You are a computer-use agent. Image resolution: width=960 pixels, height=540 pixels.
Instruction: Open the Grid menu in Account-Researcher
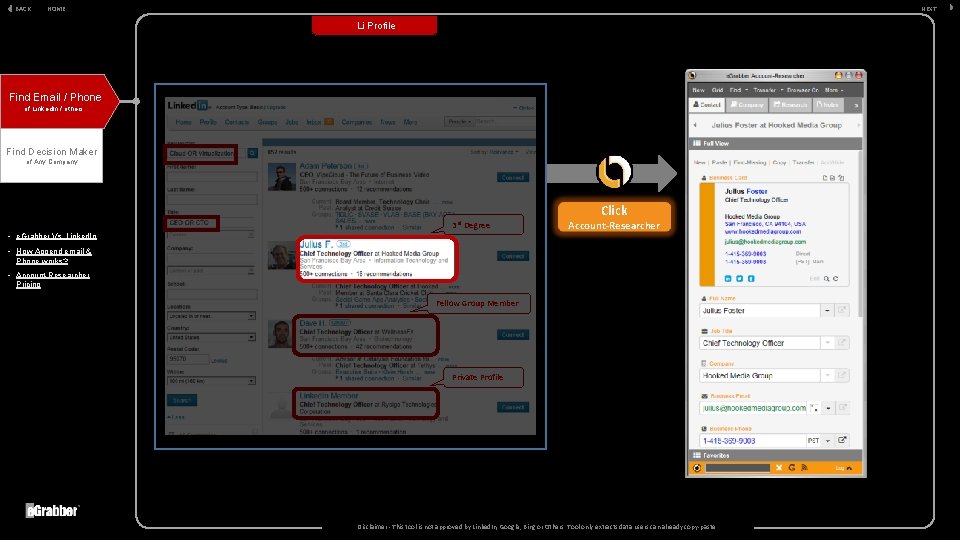click(717, 90)
